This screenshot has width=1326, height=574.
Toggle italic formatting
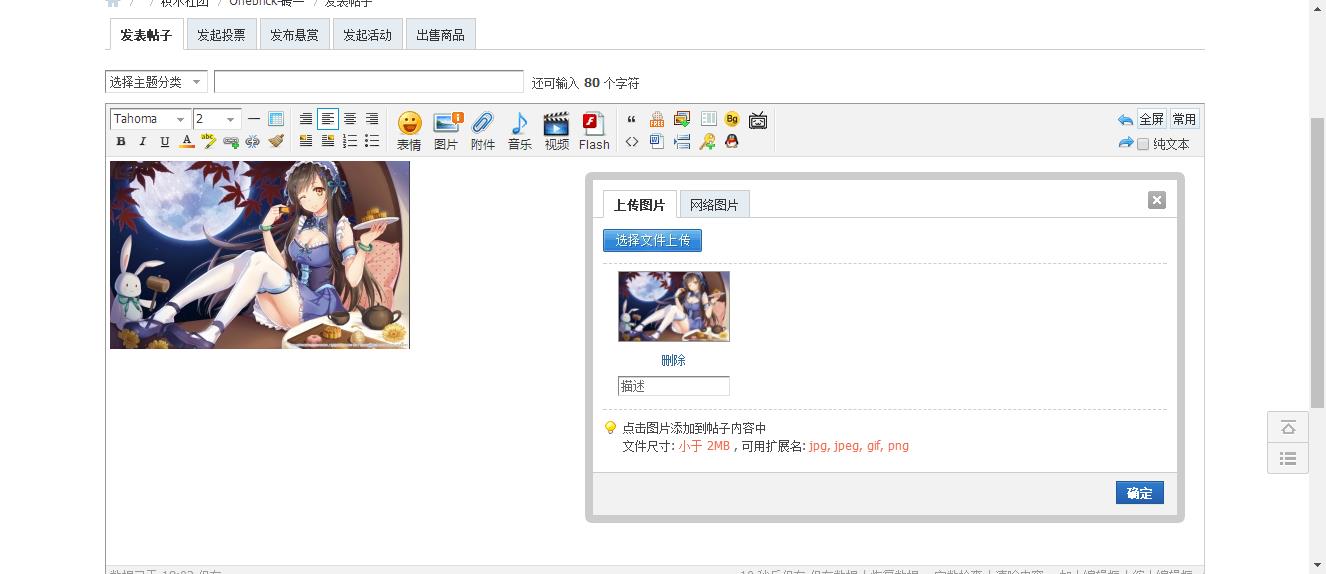click(143, 142)
